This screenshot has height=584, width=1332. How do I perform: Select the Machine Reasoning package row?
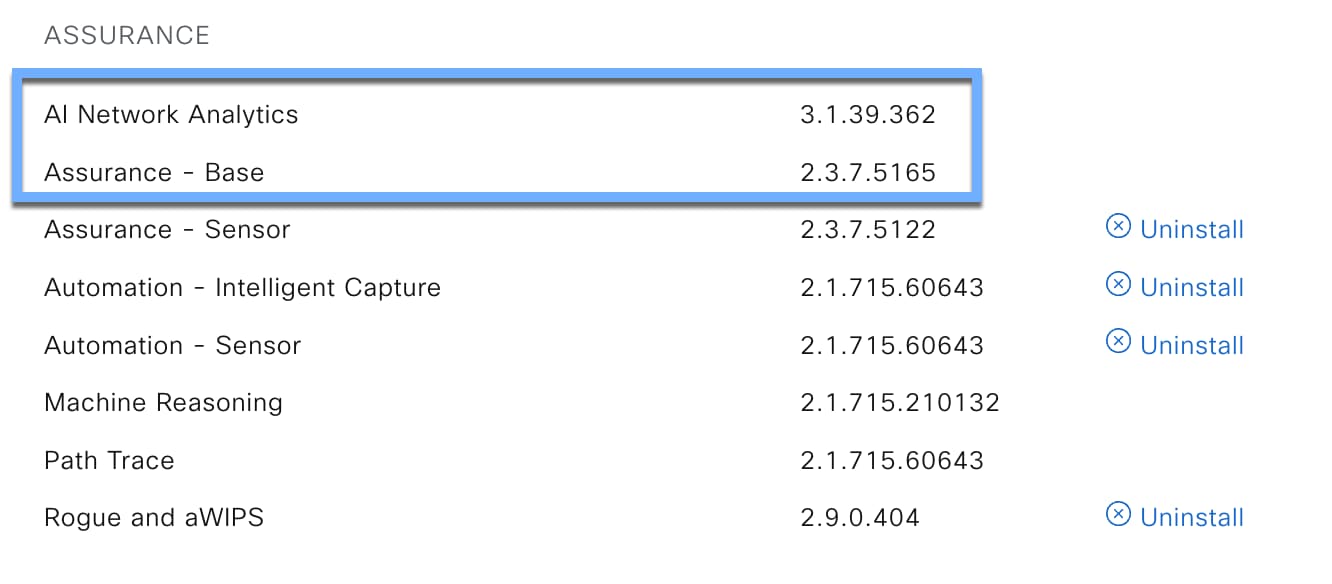(x=163, y=403)
